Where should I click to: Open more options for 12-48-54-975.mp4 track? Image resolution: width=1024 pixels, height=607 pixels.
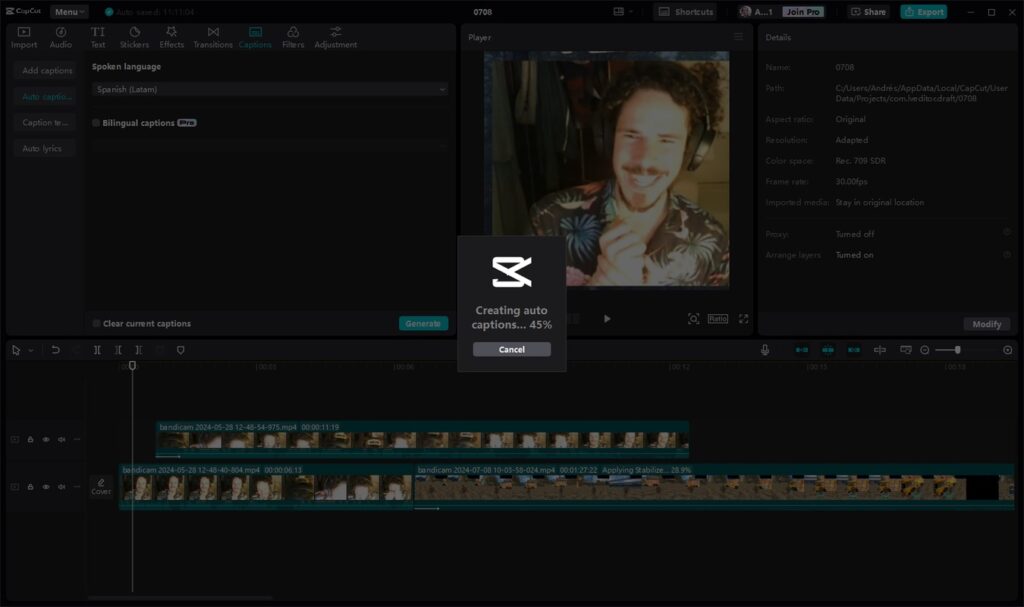coord(77,440)
